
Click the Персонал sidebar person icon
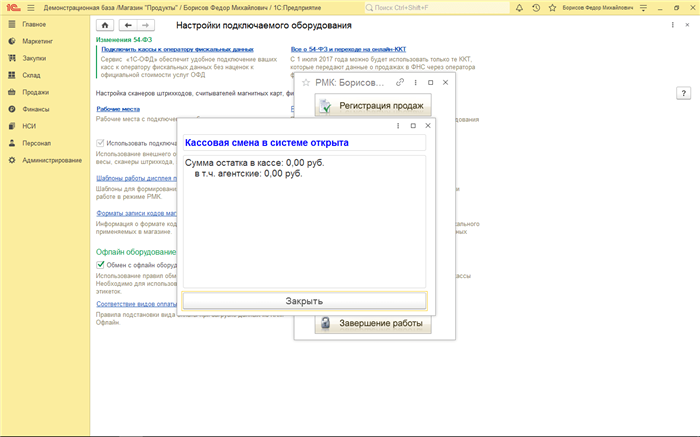tap(12, 143)
